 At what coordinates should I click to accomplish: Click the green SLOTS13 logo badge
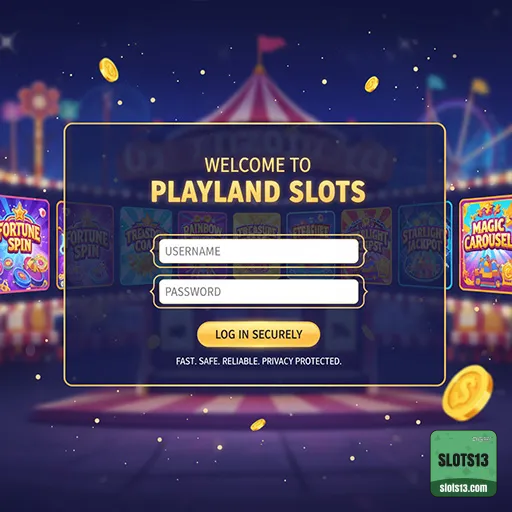pos(463,463)
